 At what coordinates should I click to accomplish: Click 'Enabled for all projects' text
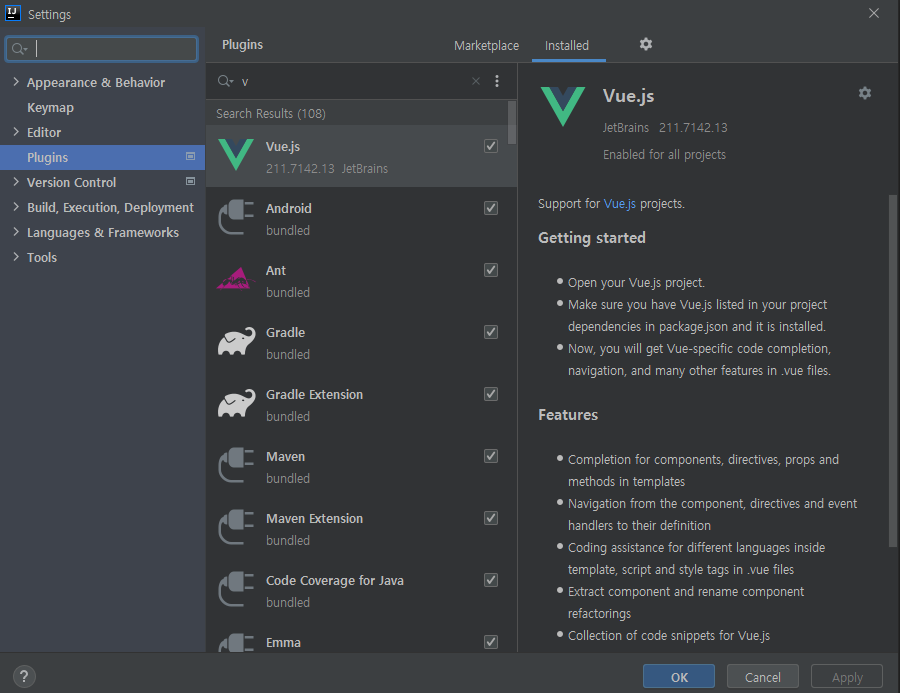[x=664, y=154]
